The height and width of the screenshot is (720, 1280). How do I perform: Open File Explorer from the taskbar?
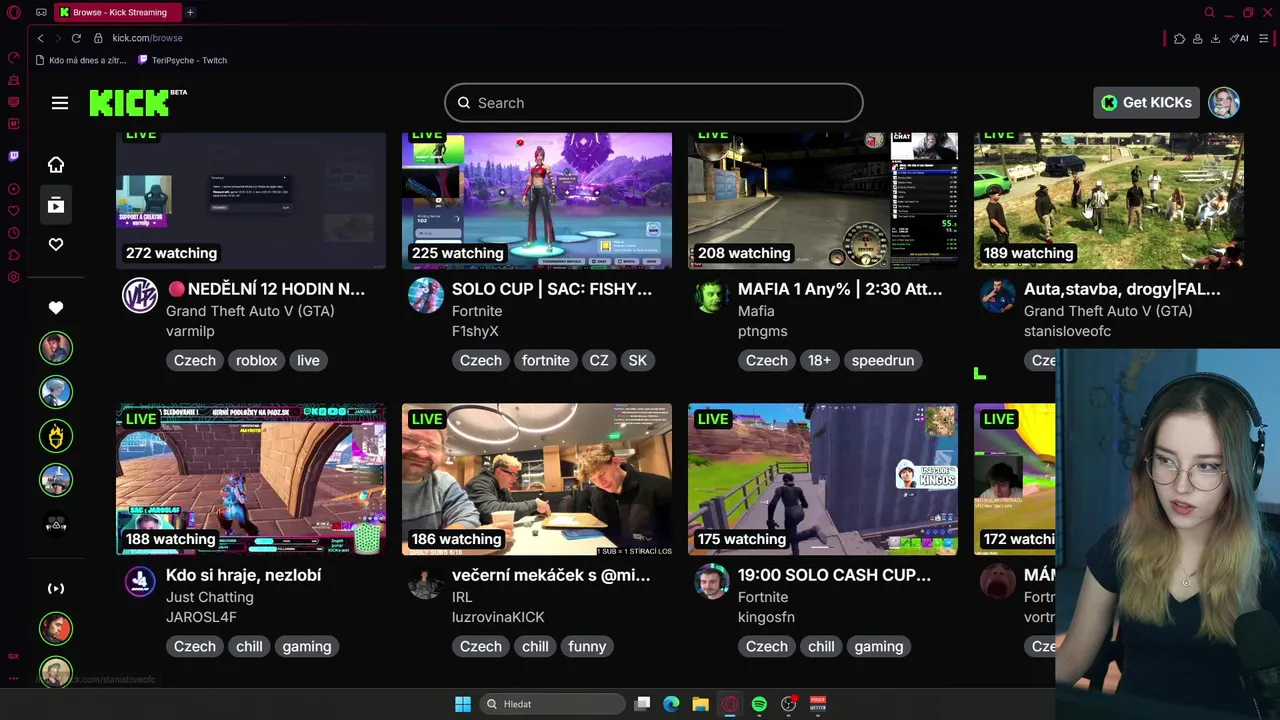tap(700, 704)
